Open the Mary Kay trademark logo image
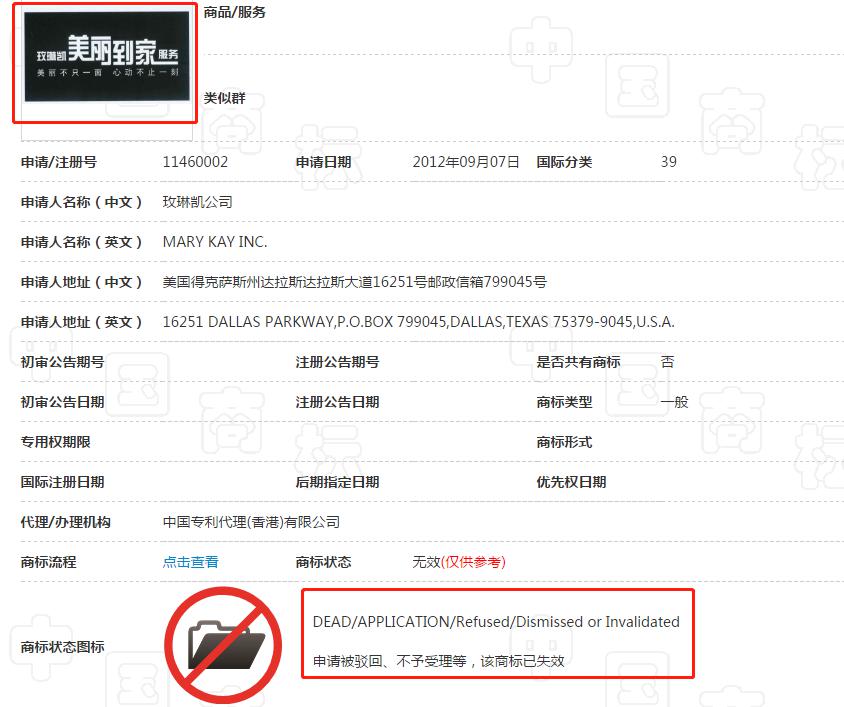 click(x=106, y=57)
